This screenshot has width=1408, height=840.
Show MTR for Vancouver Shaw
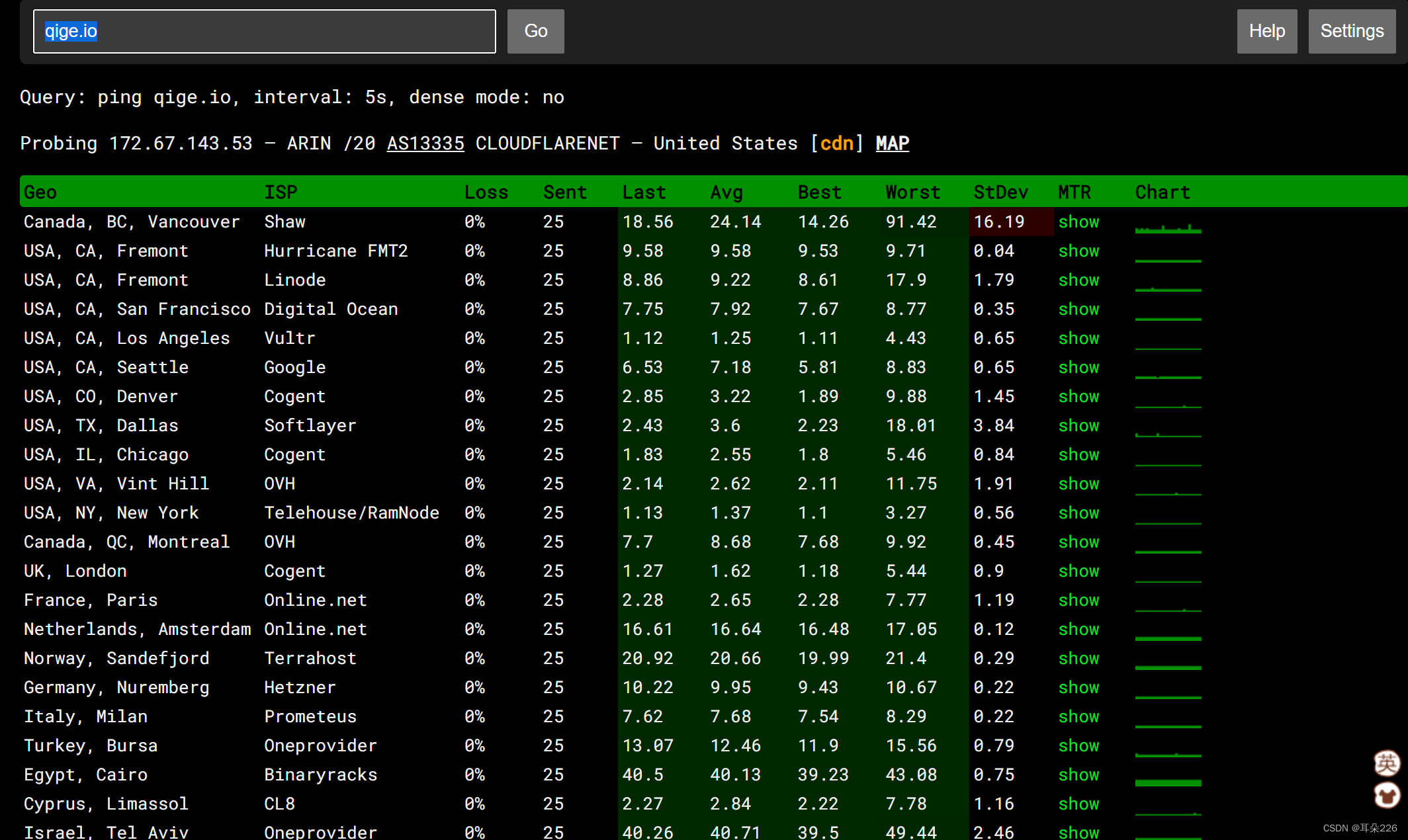pyautogui.click(x=1078, y=222)
